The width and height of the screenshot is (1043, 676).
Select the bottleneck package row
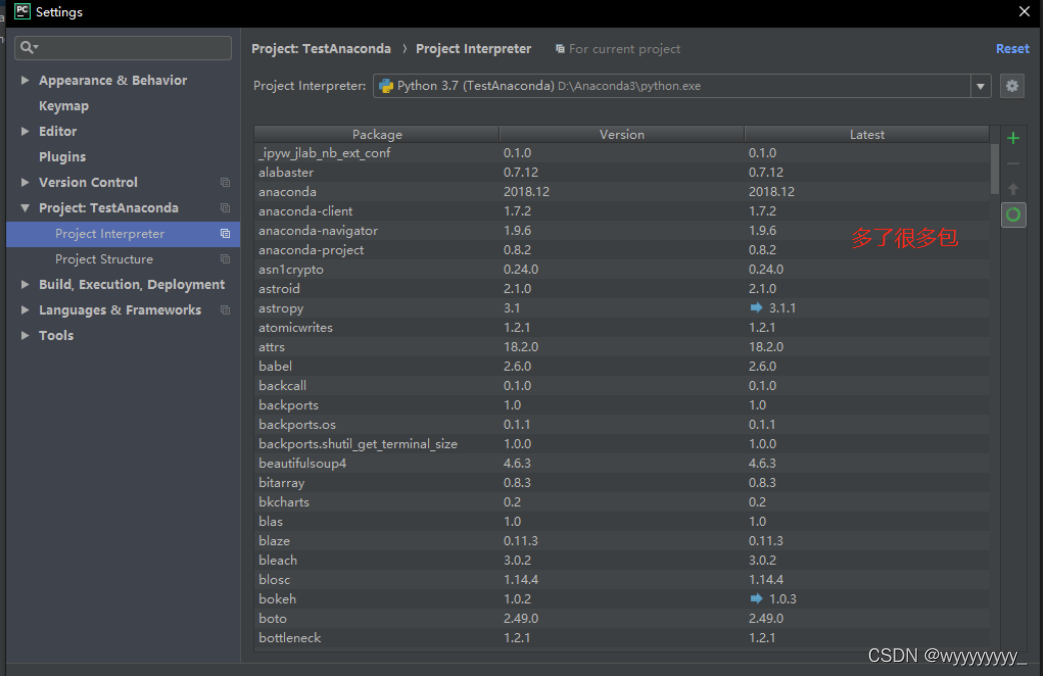pyautogui.click(x=622, y=637)
